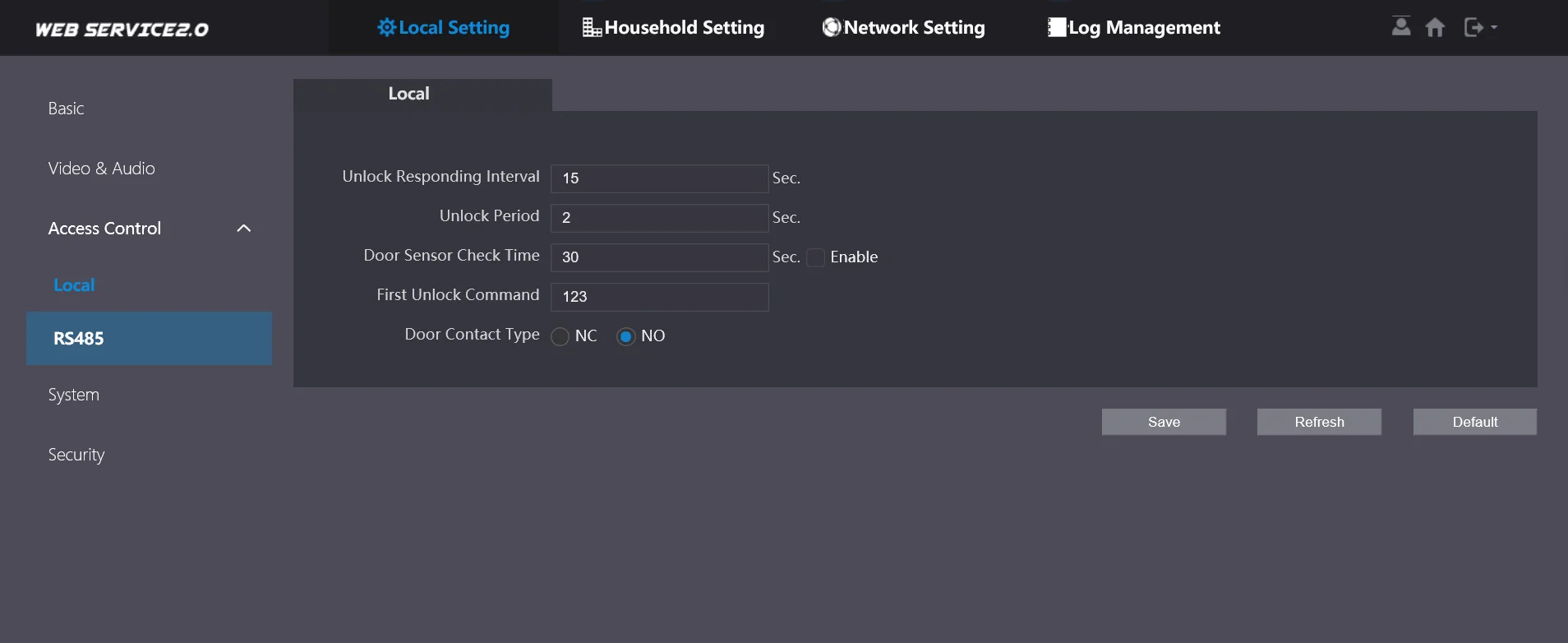Go to the home page icon
This screenshot has height=643, width=1568.
(x=1435, y=27)
